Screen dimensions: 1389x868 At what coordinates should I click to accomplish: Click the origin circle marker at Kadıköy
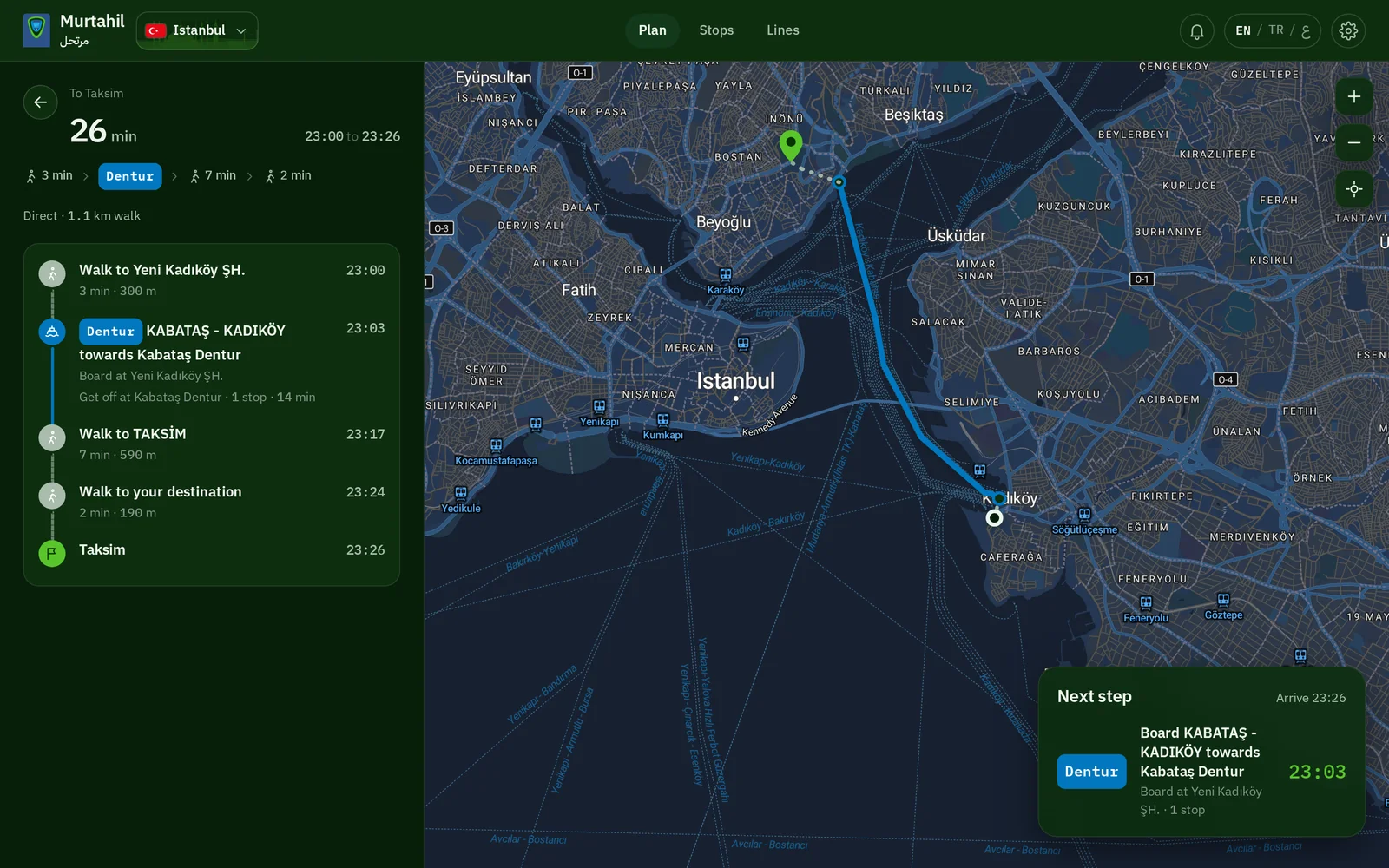click(994, 518)
